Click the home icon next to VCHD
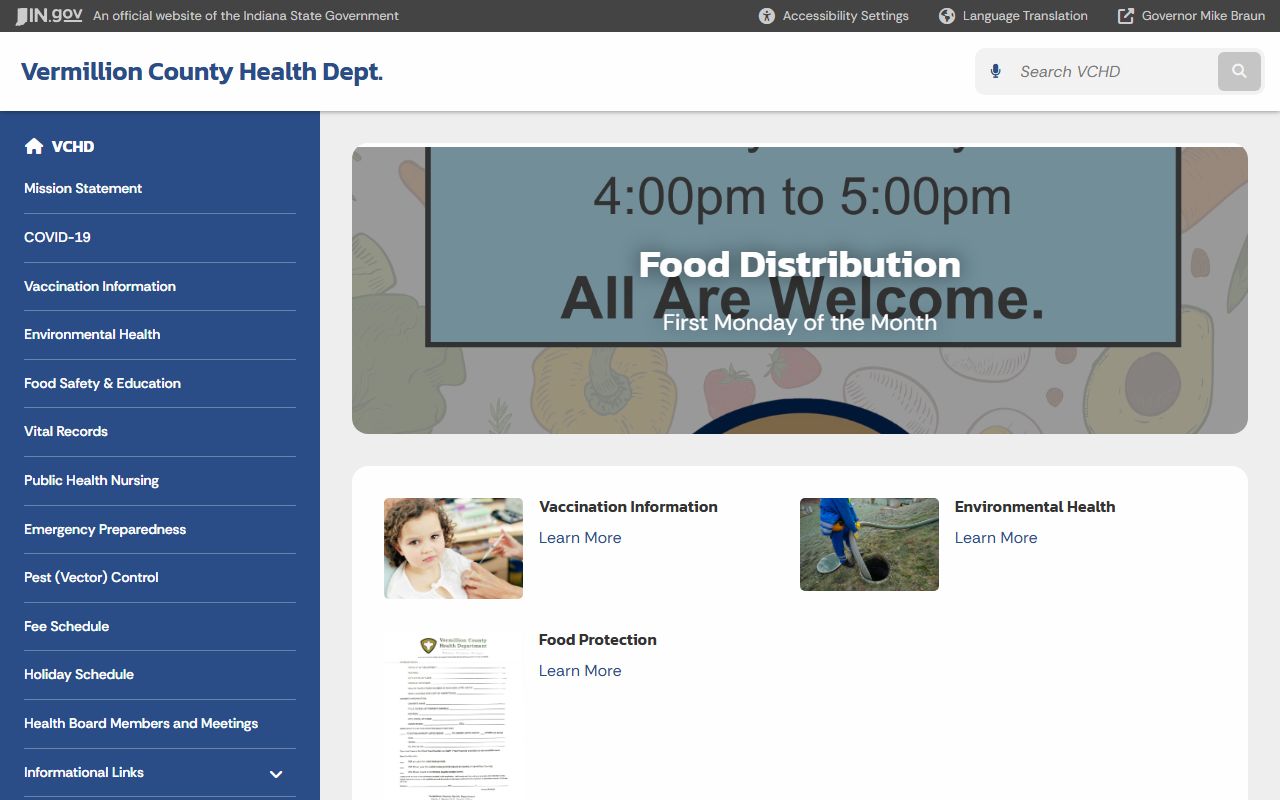The width and height of the screenshot is (1280, 800). click(34, 146)
